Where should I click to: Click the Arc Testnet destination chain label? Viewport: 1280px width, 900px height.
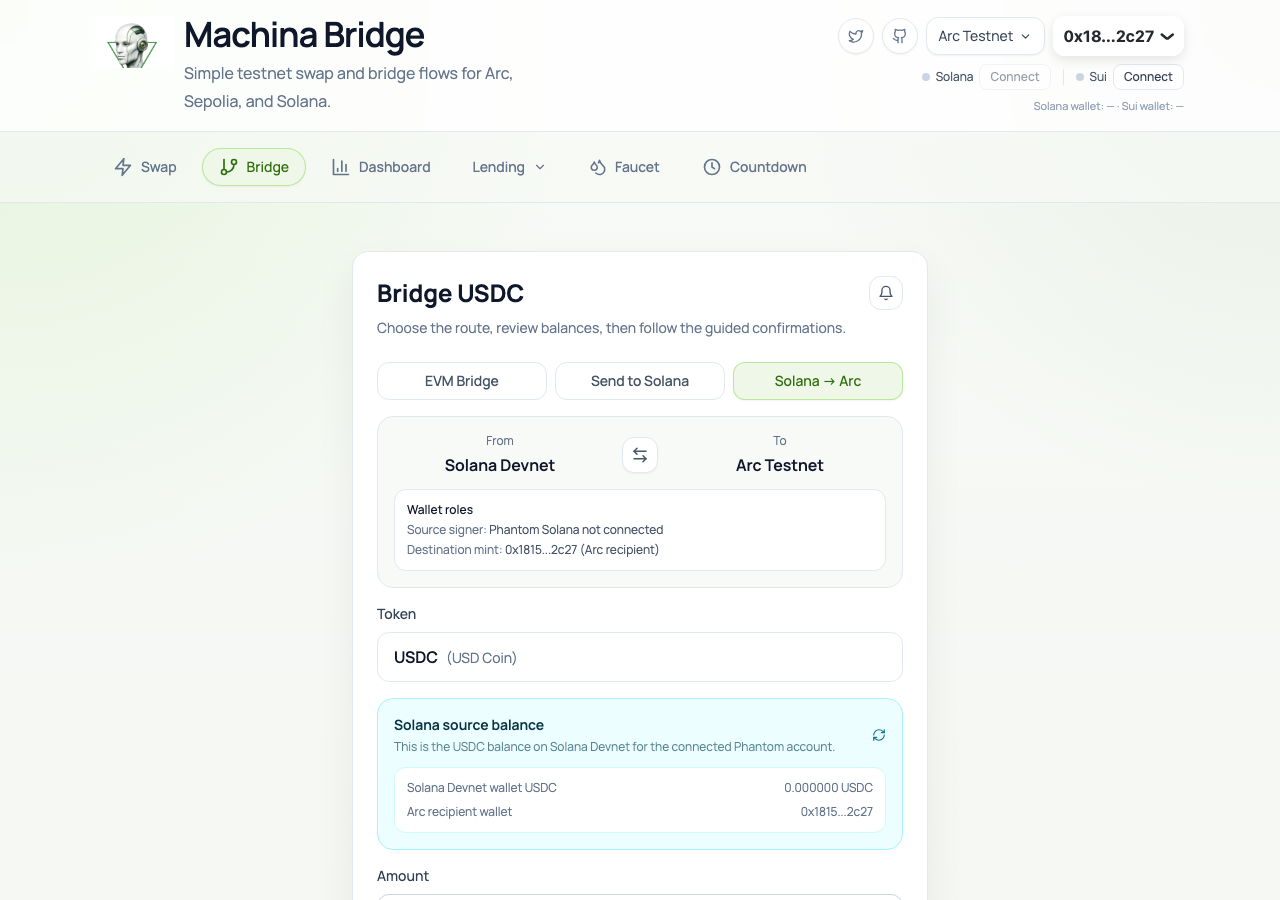(780, 465)
